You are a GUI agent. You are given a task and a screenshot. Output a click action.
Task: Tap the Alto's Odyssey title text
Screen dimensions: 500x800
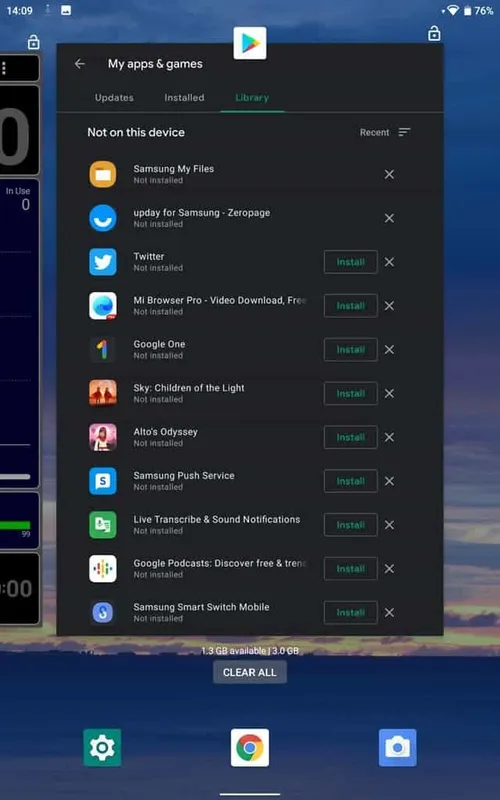pos(165,432)
